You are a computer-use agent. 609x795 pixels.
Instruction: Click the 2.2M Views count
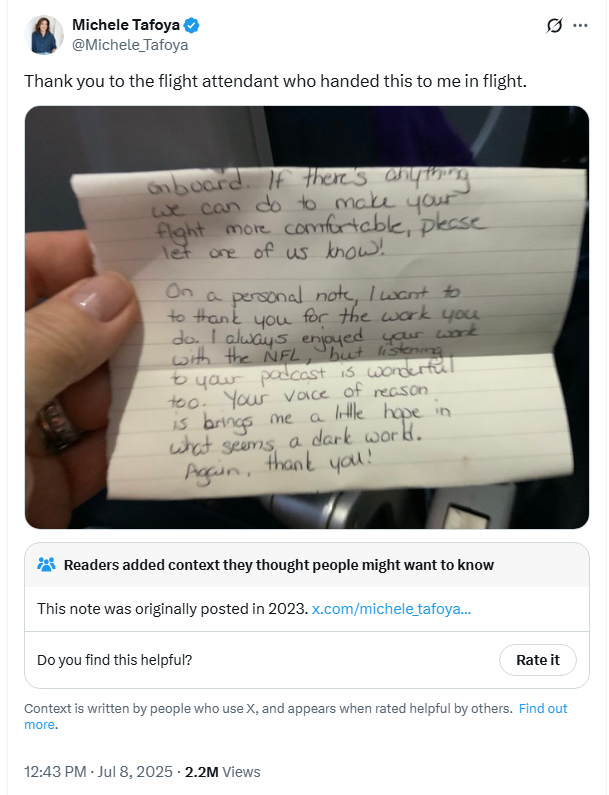point(219,771)
